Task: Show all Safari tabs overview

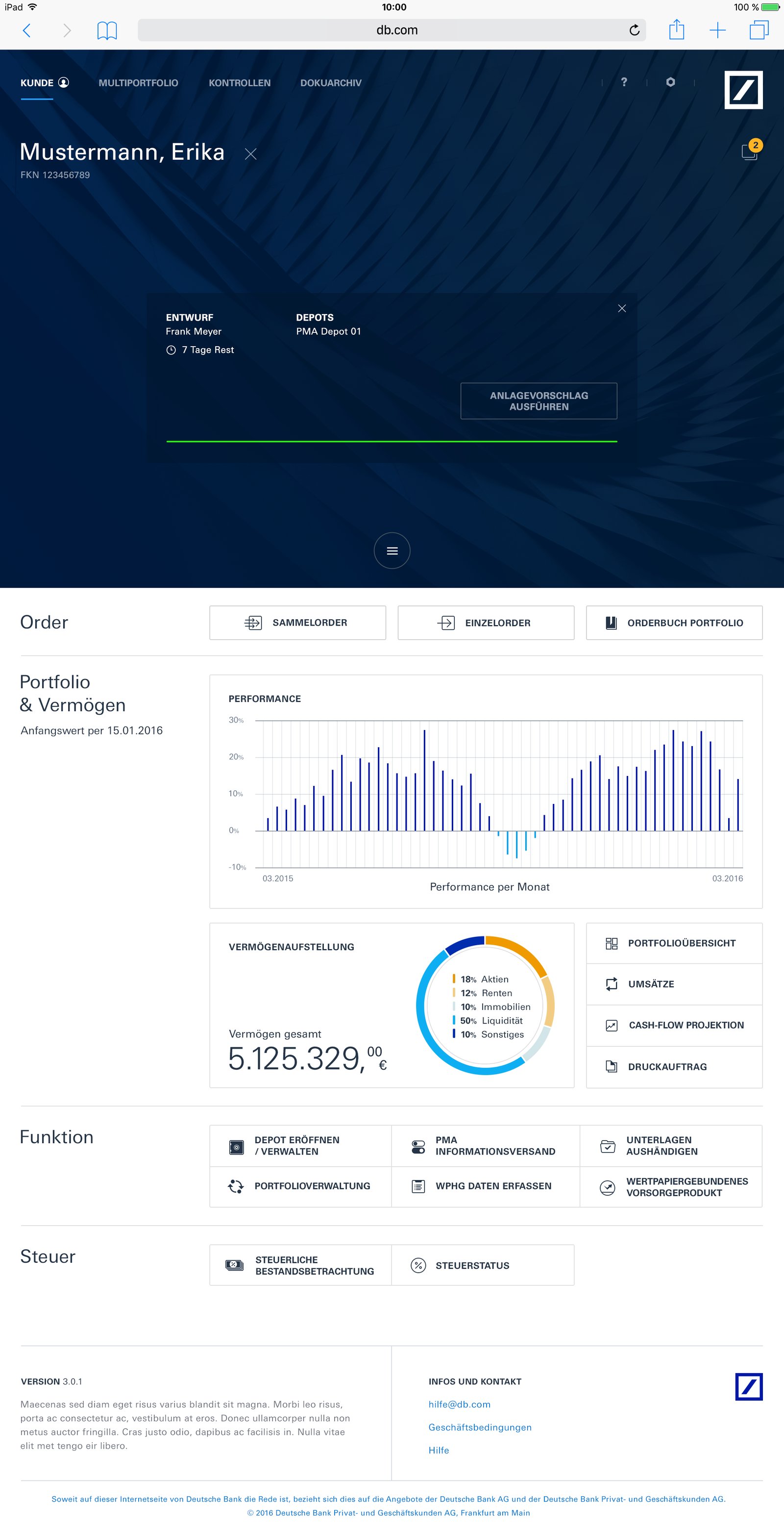Action: pyautogui.click(x=759, y=30)
